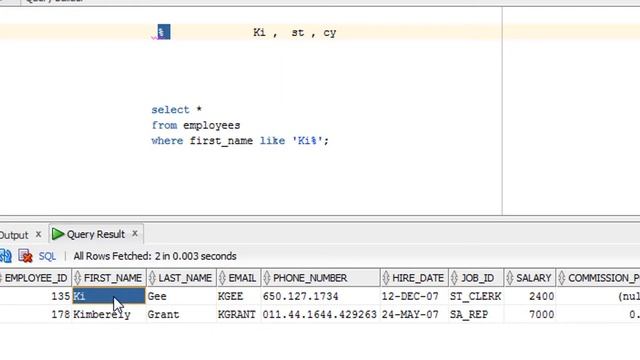Image resolution: width=640 pixels, height=360 pixels.
Task: Sort by LAST_NAME column sort icon
Action: (152, 278)
